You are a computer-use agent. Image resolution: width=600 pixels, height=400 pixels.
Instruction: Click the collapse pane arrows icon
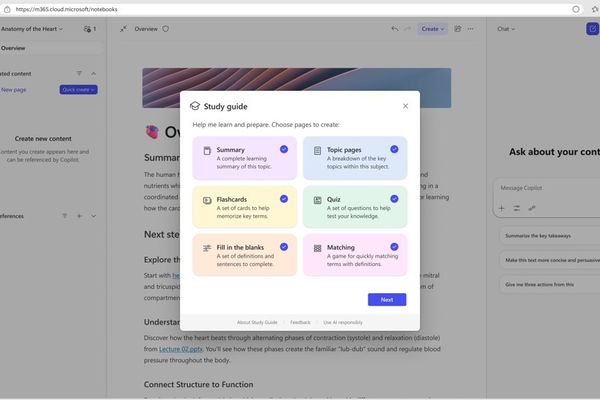[123, 29]
